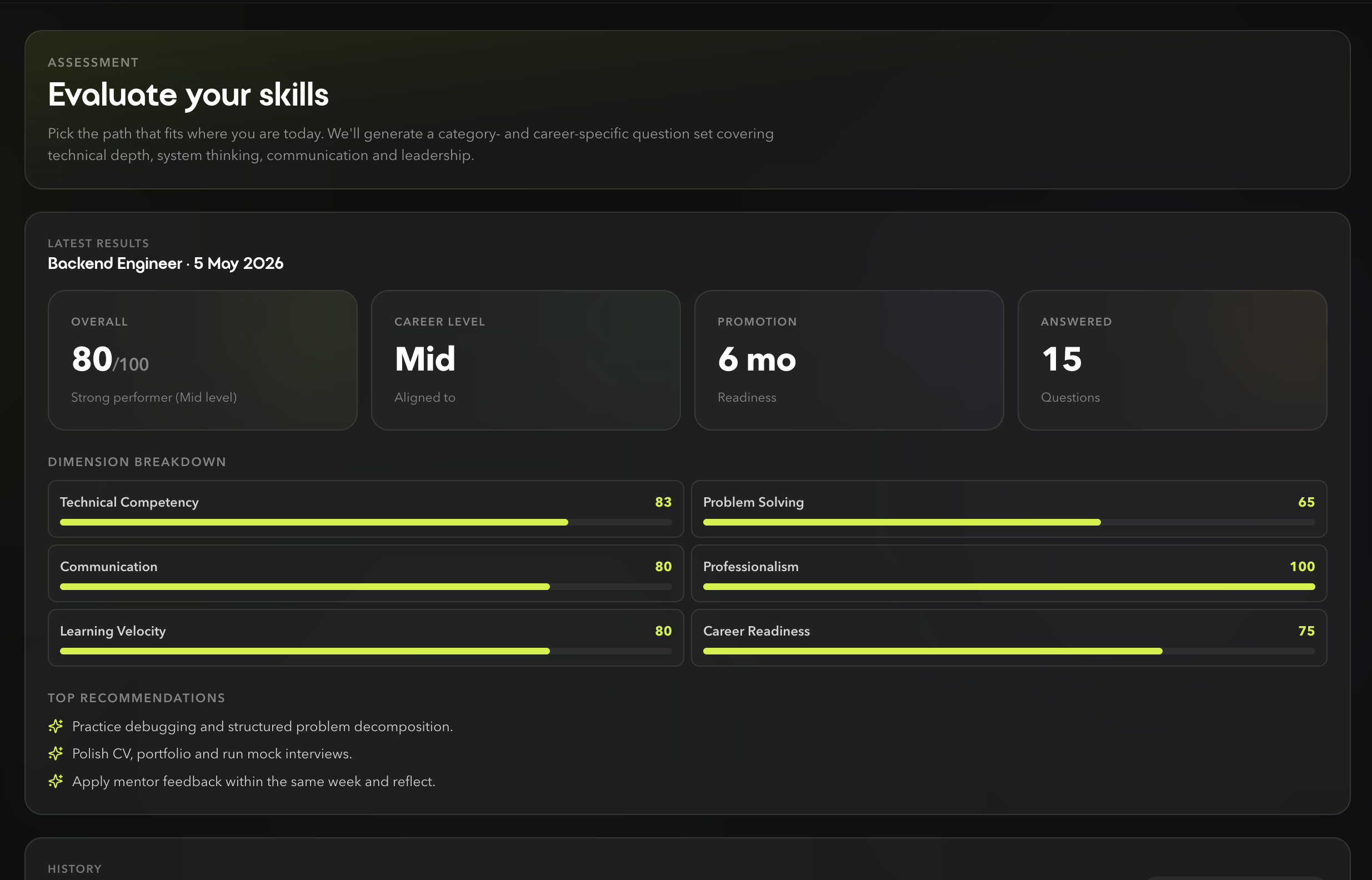
Task: Click the Technical Competency score 83
Action: click(663, 502)
